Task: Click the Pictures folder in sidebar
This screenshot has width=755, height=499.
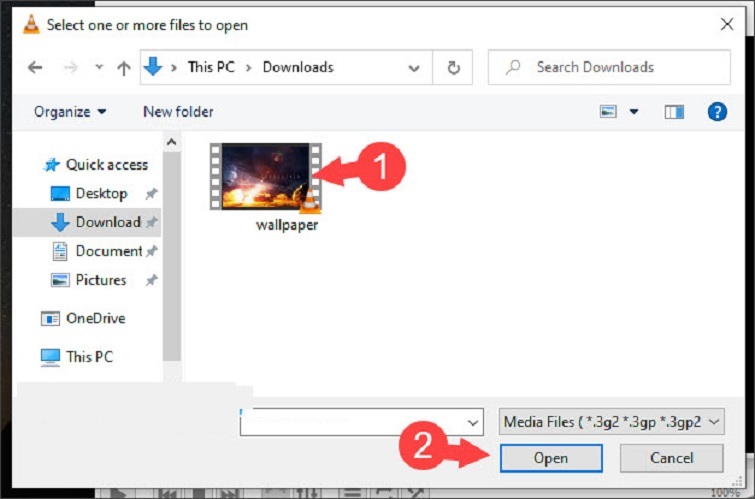Action: point(101,280)
